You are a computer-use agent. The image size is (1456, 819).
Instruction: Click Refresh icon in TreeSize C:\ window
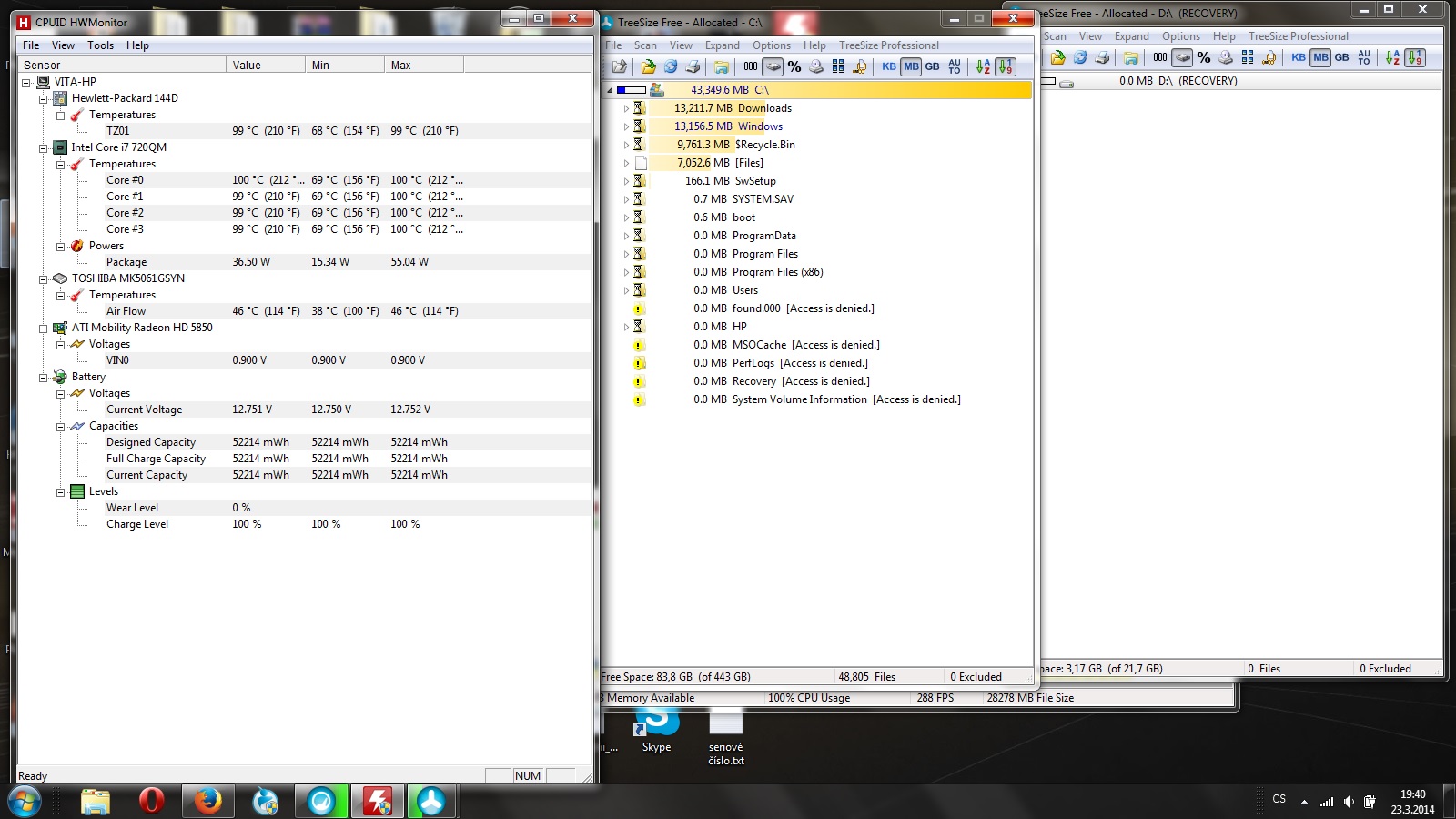(x=671, y=66)
